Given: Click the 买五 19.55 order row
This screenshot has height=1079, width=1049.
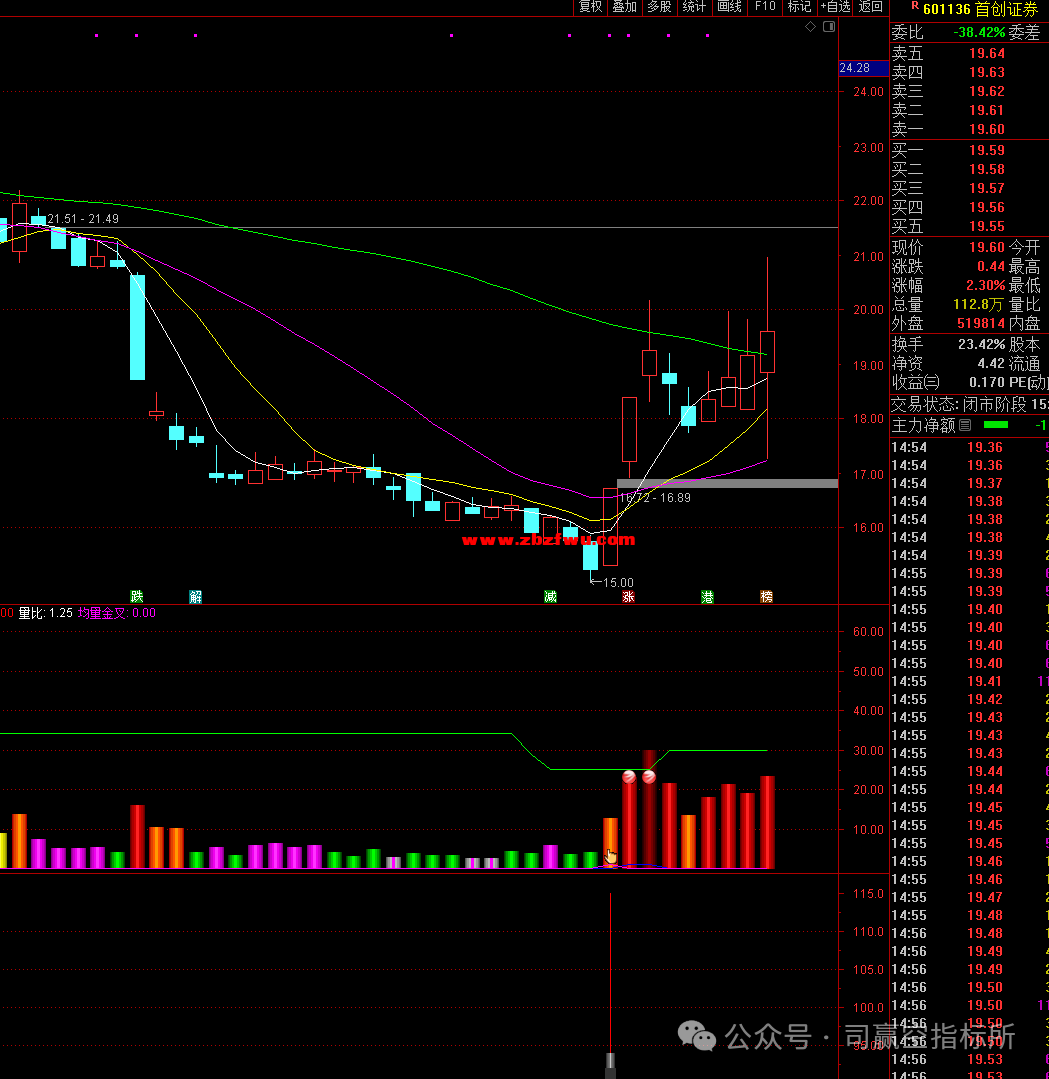Looking at the screenshot, I should pyautogui.click(x=969, y=226).
